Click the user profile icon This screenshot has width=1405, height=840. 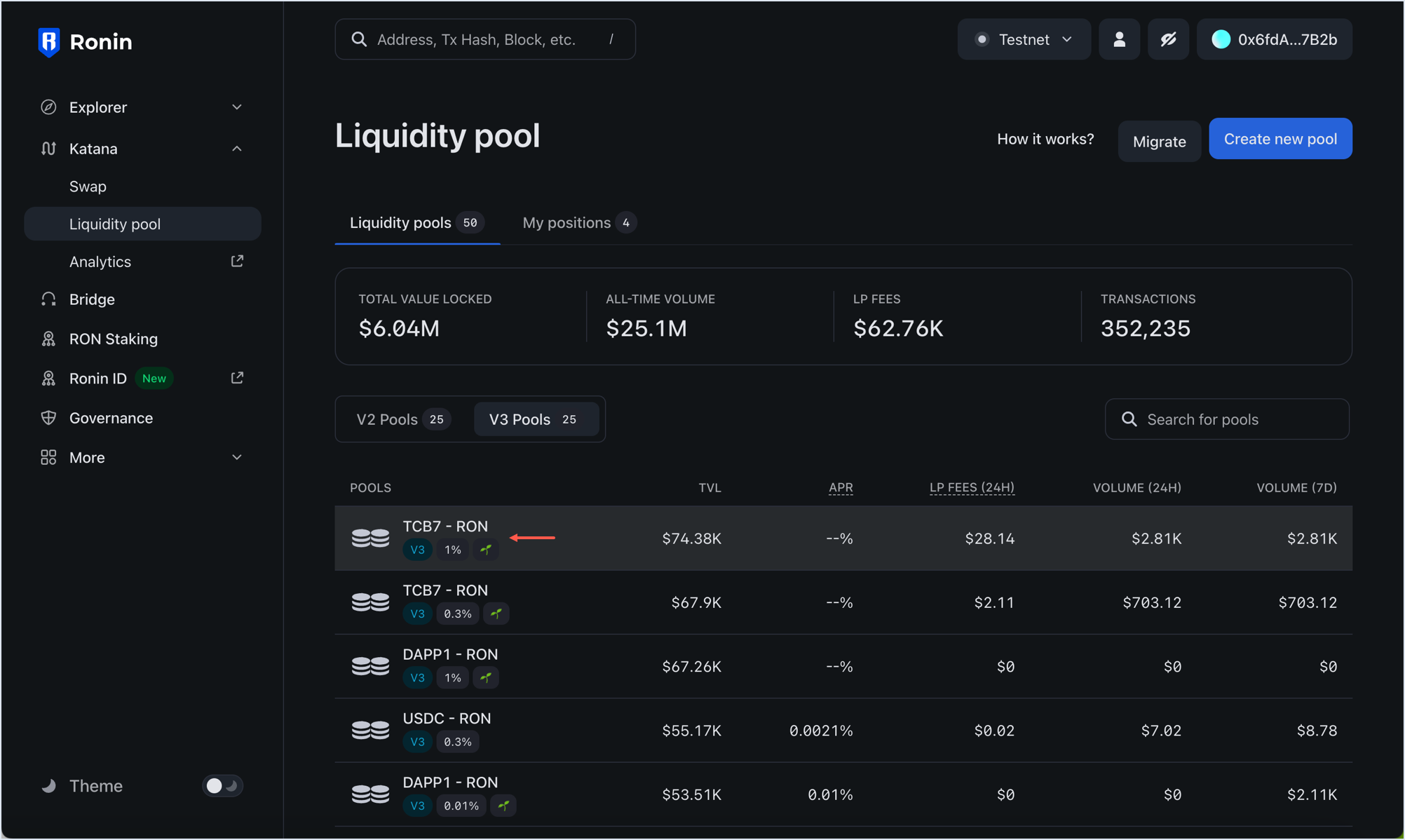point(1119,40)
